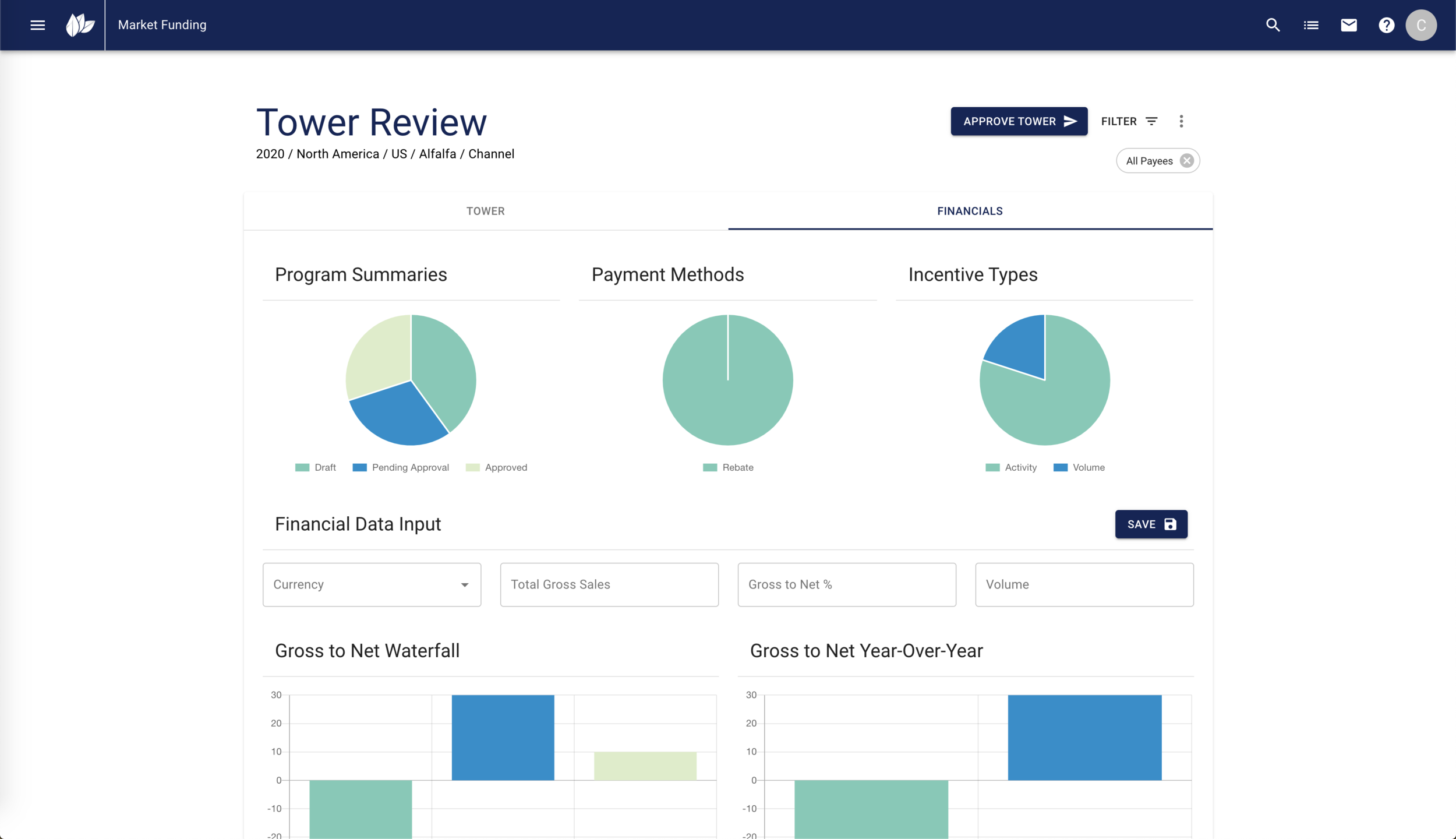
Task: Click the Market Funding app title
Action: pyautogui.click(x=162, y=25)
